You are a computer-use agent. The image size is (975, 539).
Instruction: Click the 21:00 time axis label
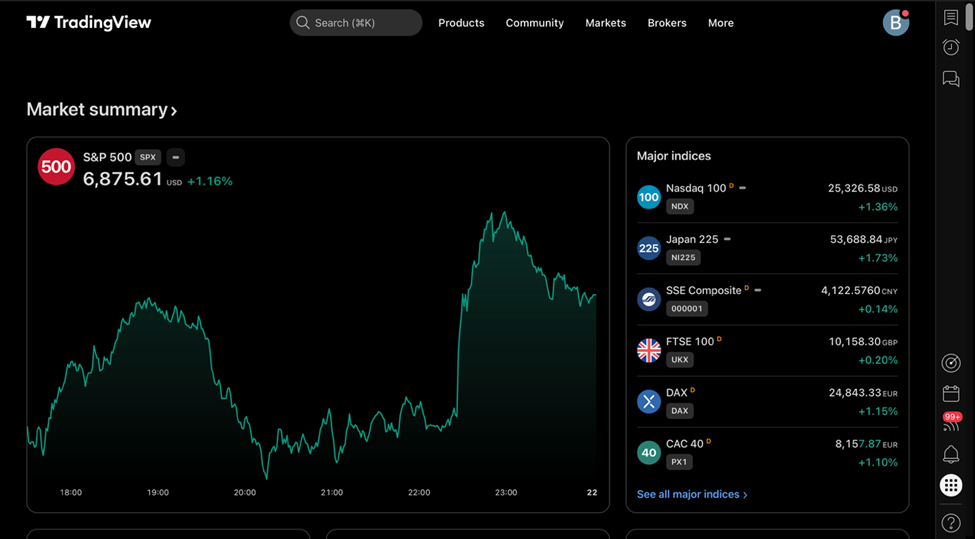(x=331, y=492)
